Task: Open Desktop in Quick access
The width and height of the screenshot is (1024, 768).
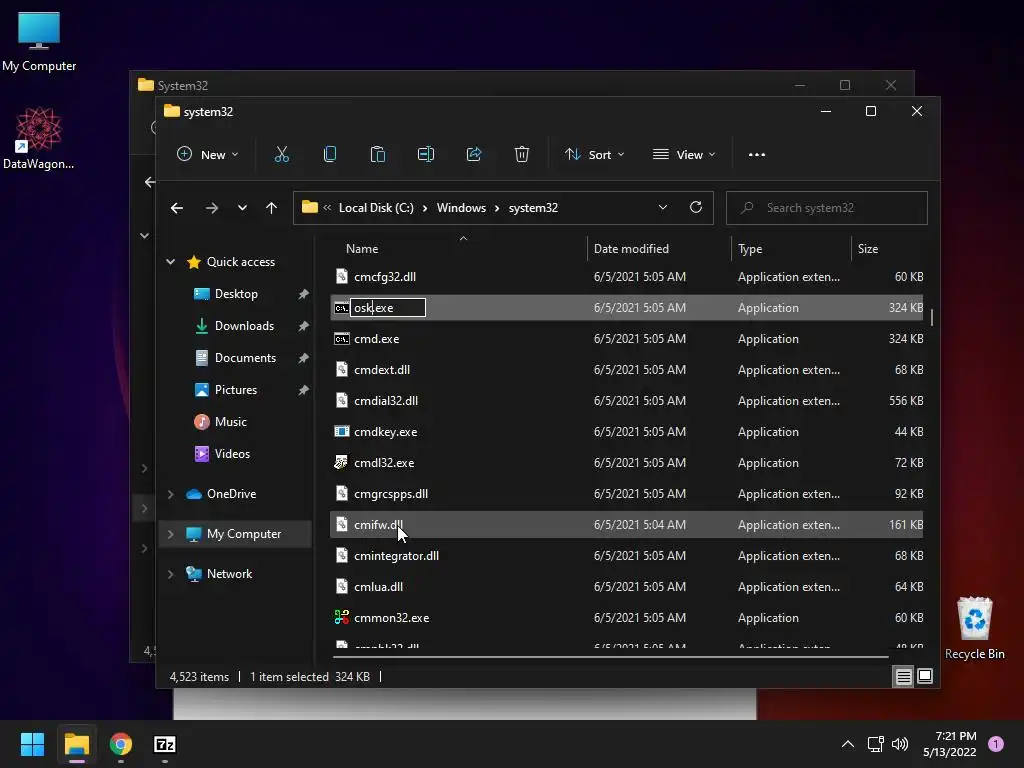Action: (x=236, y=294)
